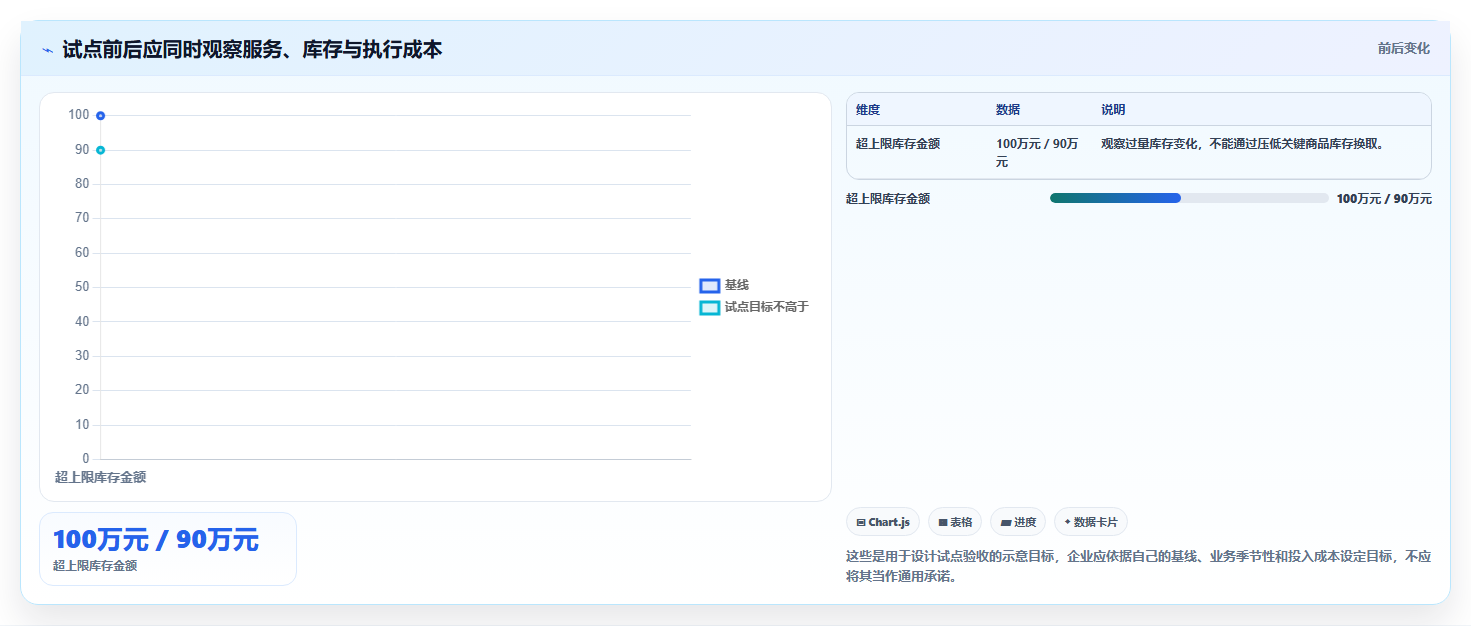This screenshot has width=1471, height=626.
Task: Toggle the 基线 legend item
Action: [x=725, y=286]
